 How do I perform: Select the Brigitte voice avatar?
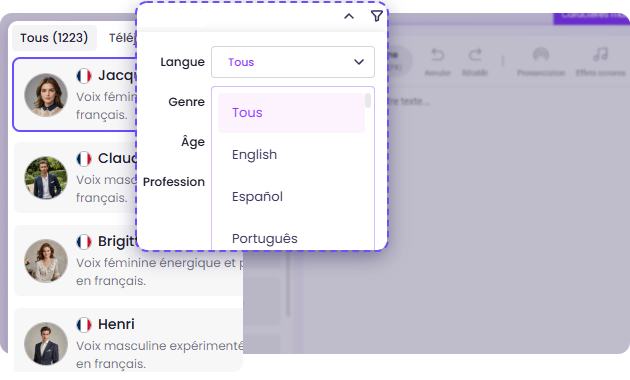[46, 261]
